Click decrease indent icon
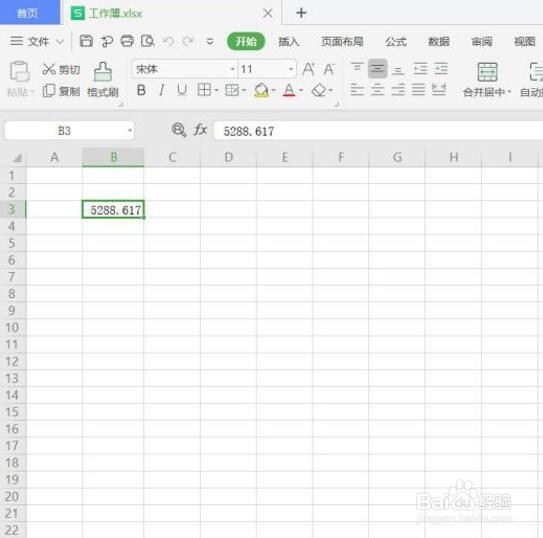Viewport: 543px width, 538px height. (x=420, y=69)
